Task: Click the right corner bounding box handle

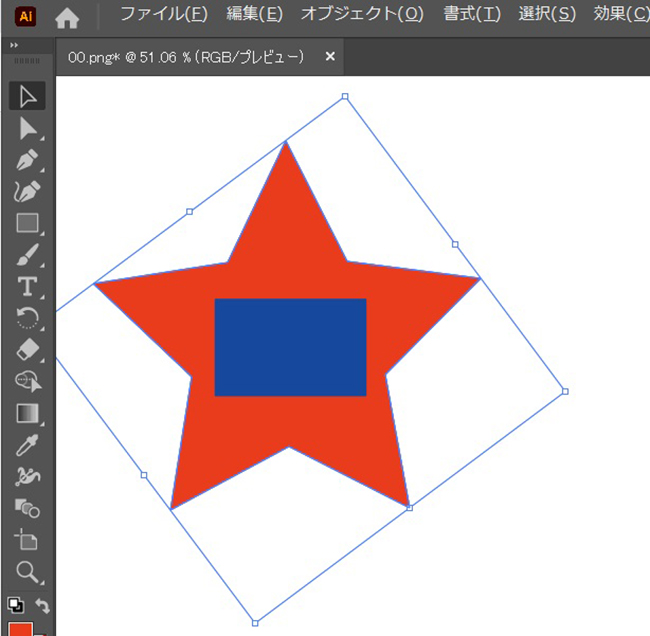Action: [565, 391]
